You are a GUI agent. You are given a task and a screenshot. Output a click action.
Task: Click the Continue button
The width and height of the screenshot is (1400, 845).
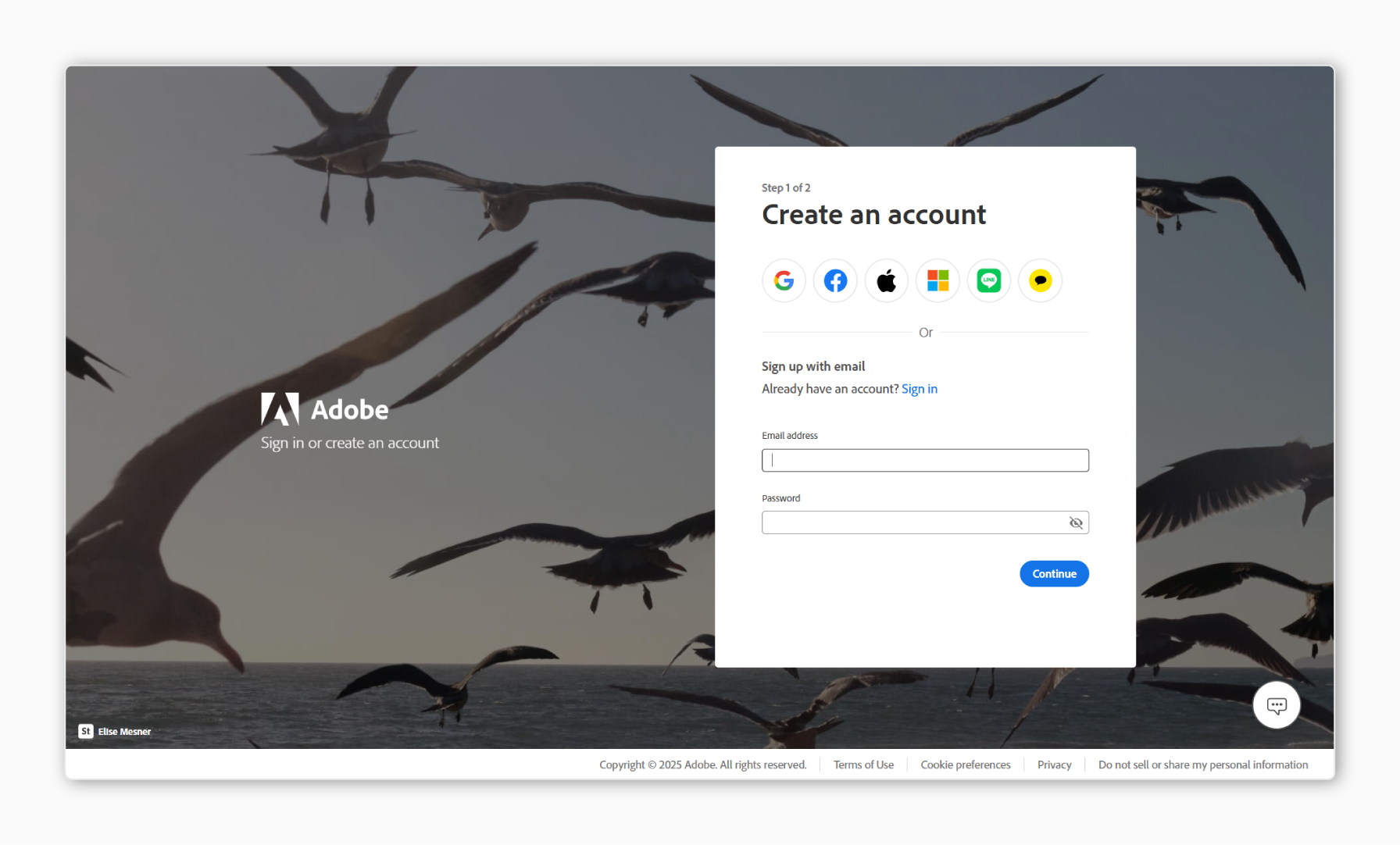point(1054,574)
